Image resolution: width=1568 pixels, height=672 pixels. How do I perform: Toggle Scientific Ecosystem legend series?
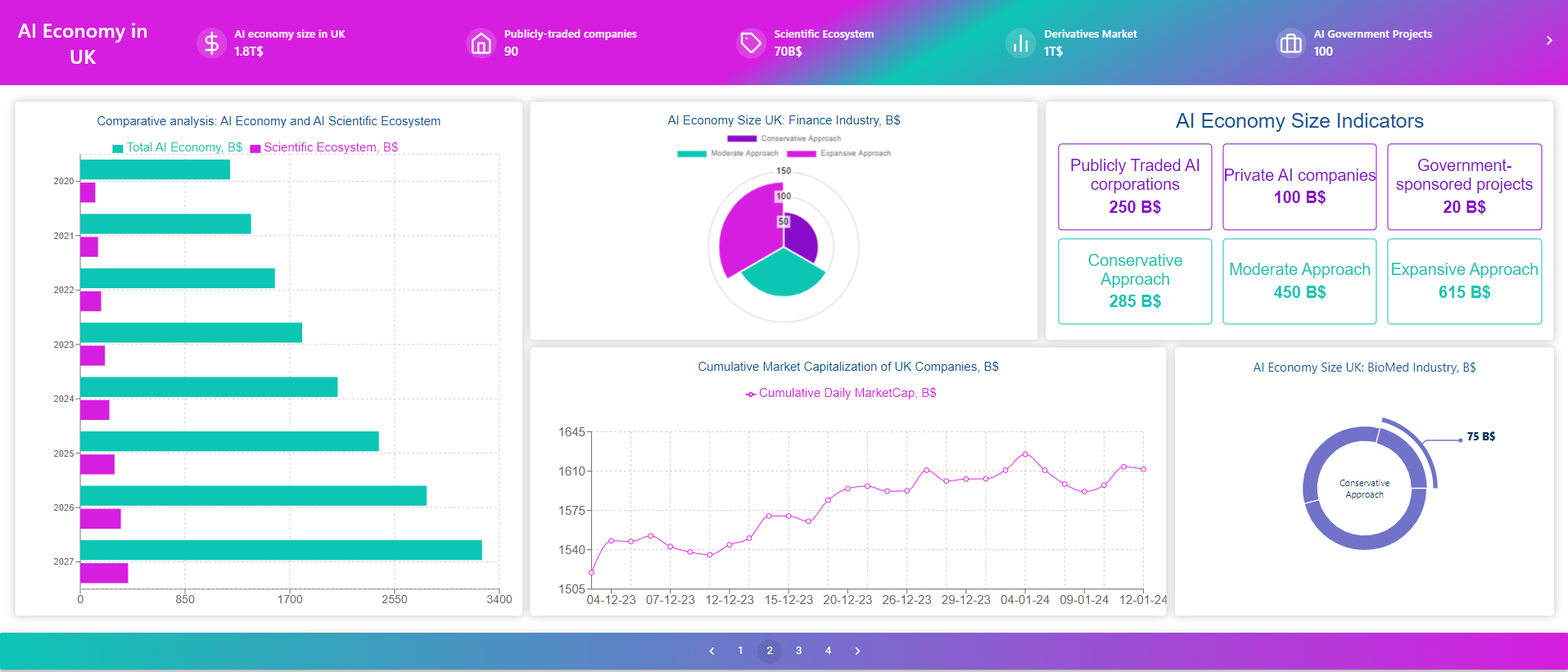324,147
